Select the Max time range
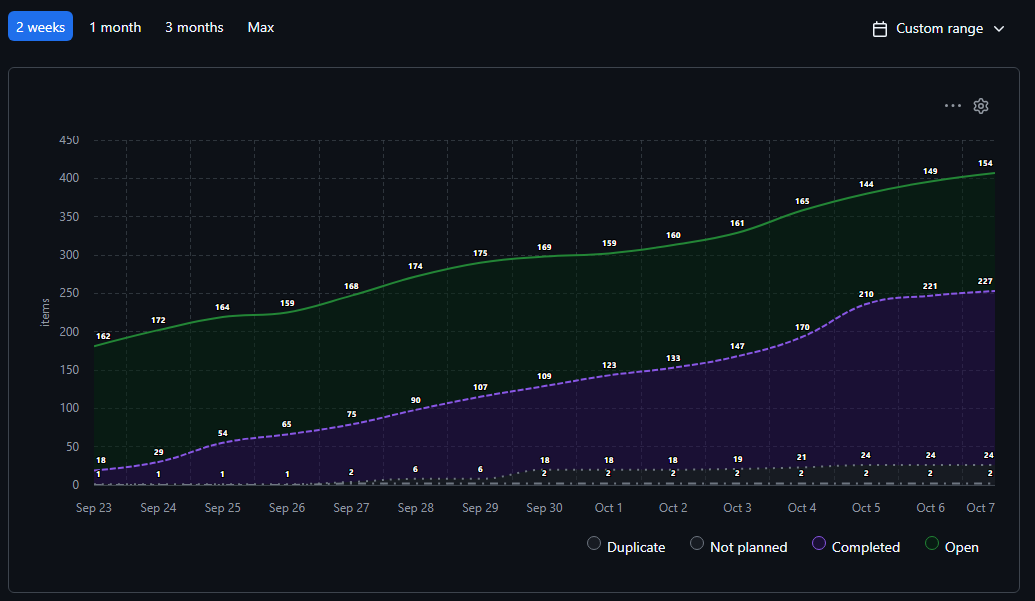1035x601 pixels. (261, 27)
